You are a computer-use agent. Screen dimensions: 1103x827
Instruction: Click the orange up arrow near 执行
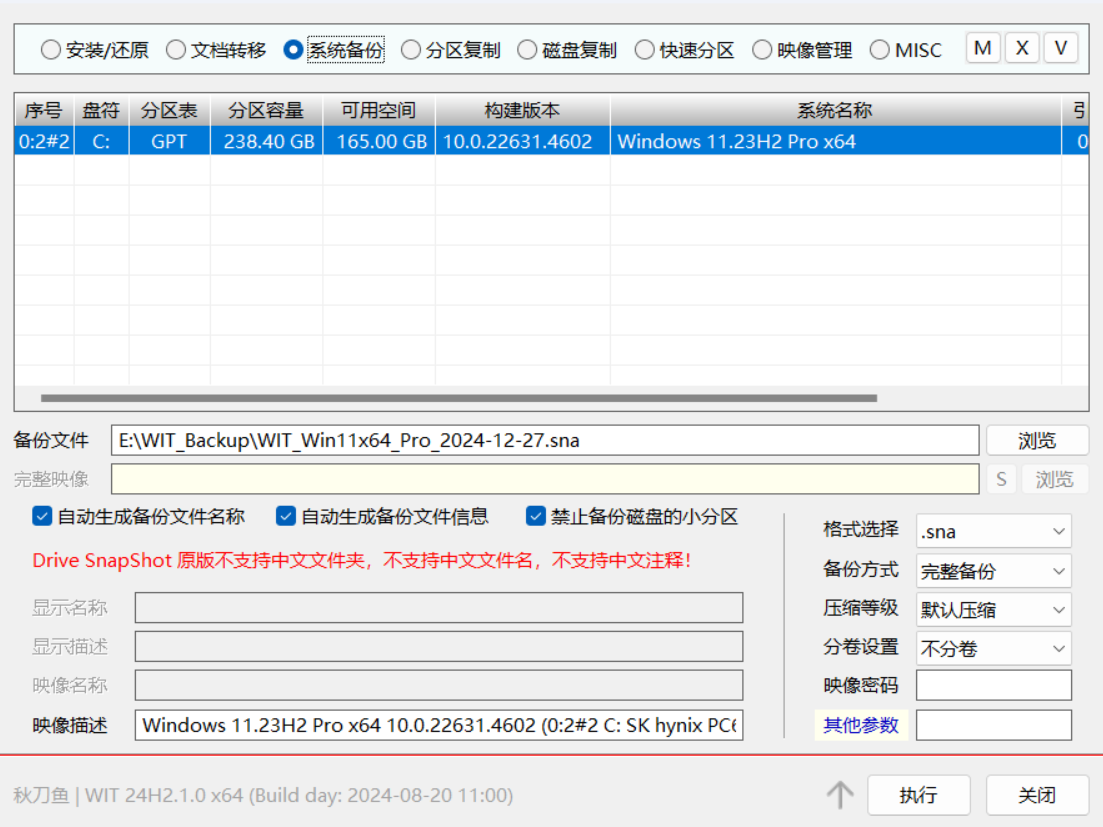click(840, 795)
